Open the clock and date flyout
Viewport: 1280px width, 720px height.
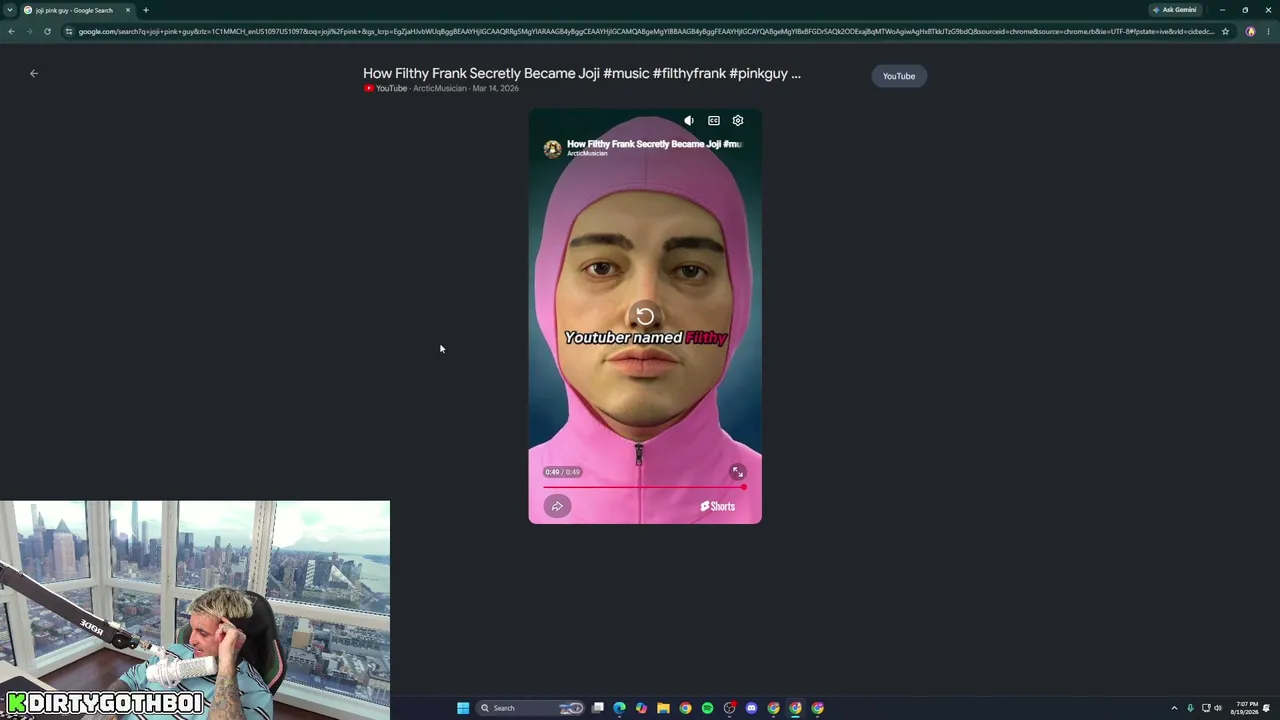tap(1246, 708)
